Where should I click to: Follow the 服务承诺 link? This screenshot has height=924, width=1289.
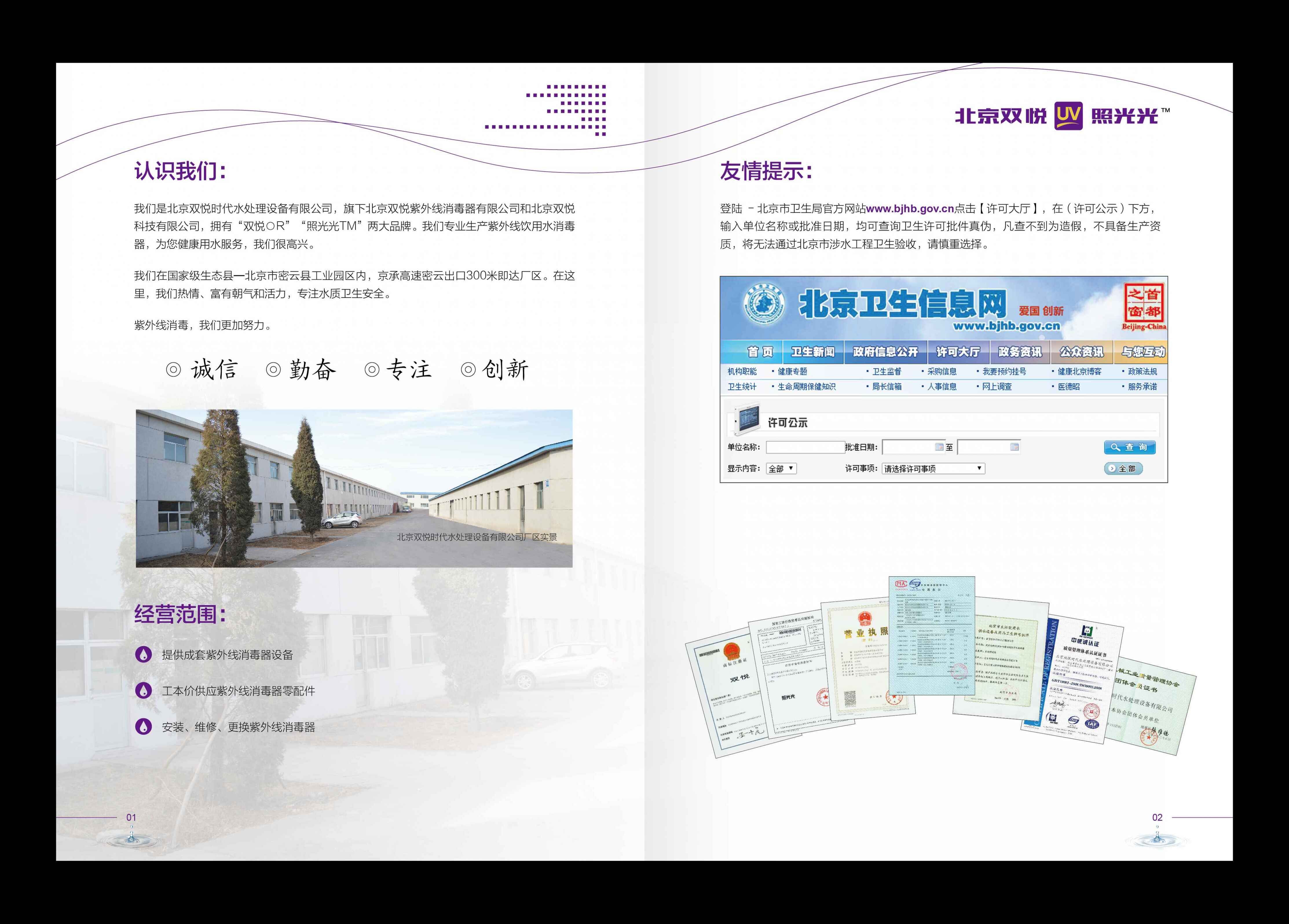(x=1142, y=387)
